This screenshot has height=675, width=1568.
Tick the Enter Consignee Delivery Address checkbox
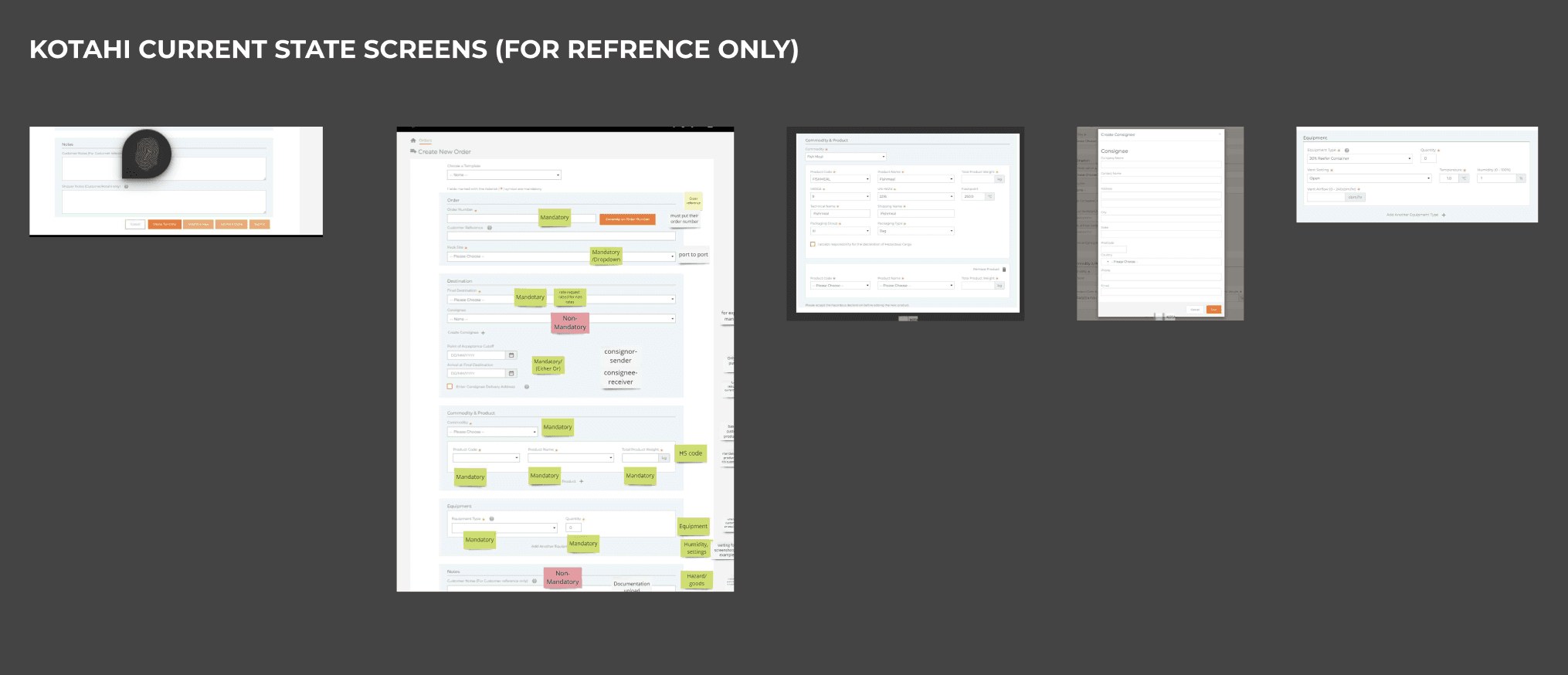point(450,387)
